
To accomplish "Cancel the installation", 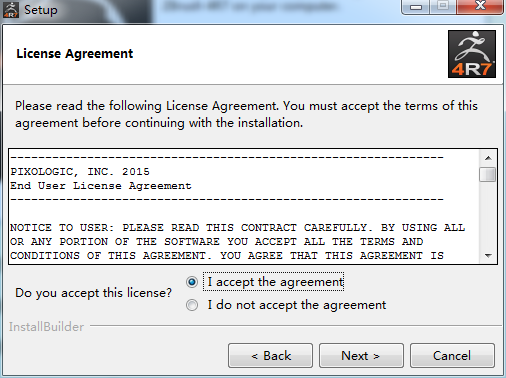I will 452,356.
